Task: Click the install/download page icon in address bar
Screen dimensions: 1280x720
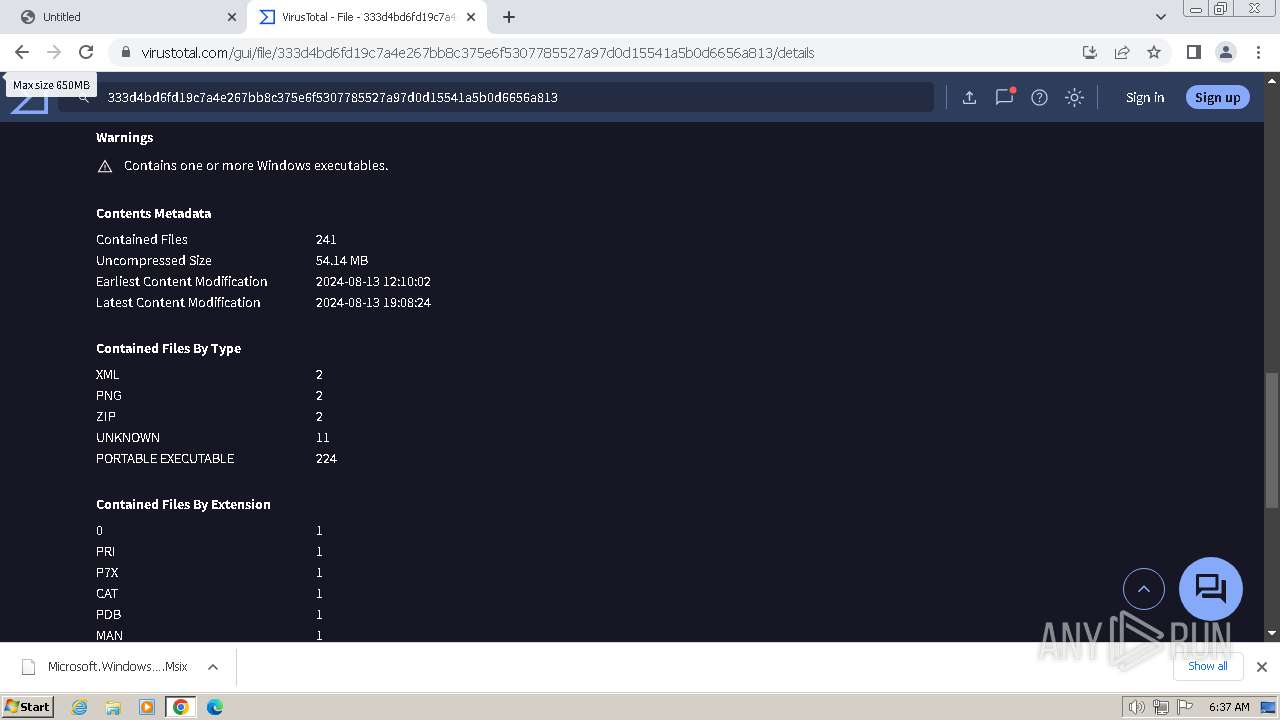Action: (x=1090, y=52)
